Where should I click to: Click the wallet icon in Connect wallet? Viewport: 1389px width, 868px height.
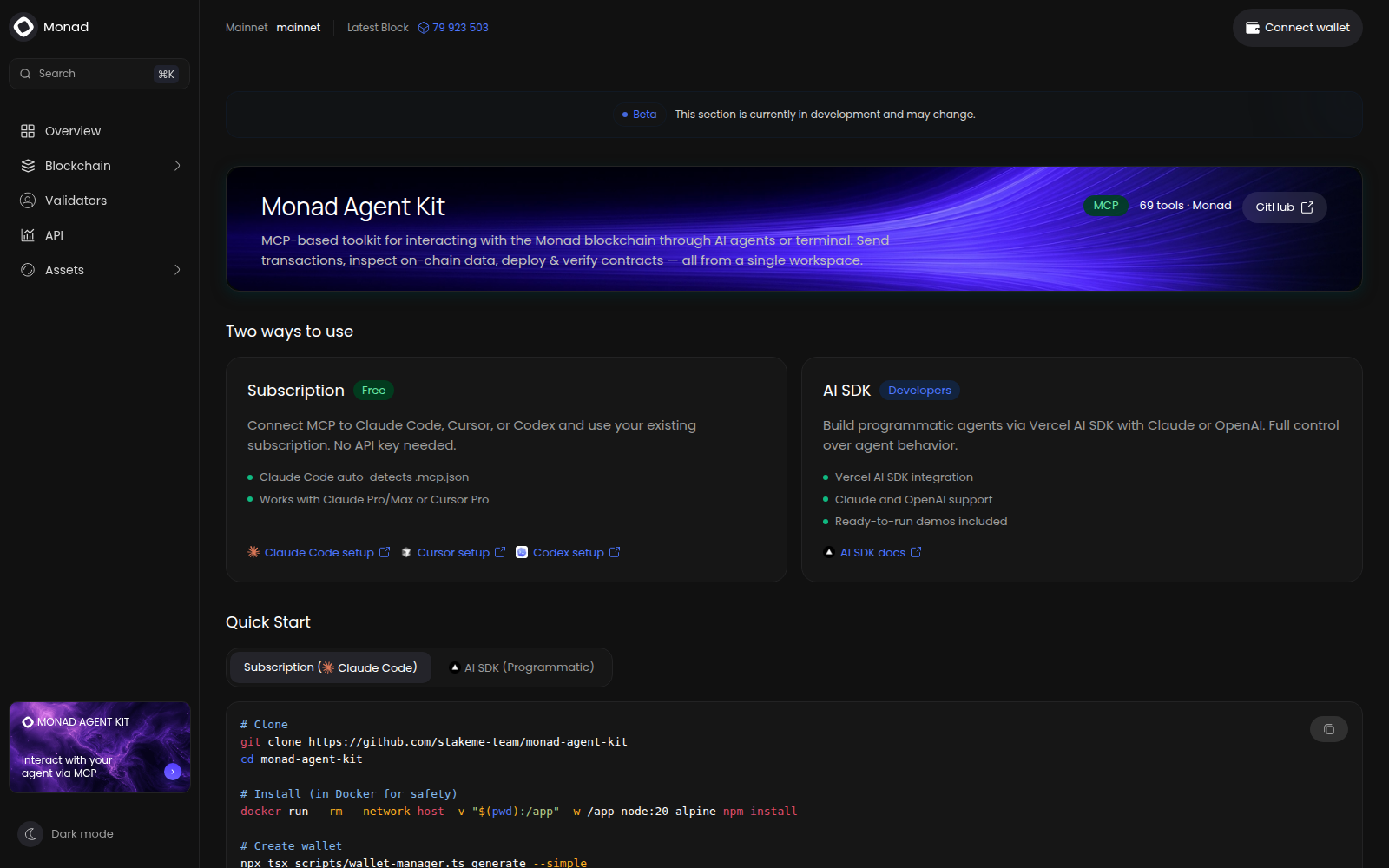point(1253,28)
